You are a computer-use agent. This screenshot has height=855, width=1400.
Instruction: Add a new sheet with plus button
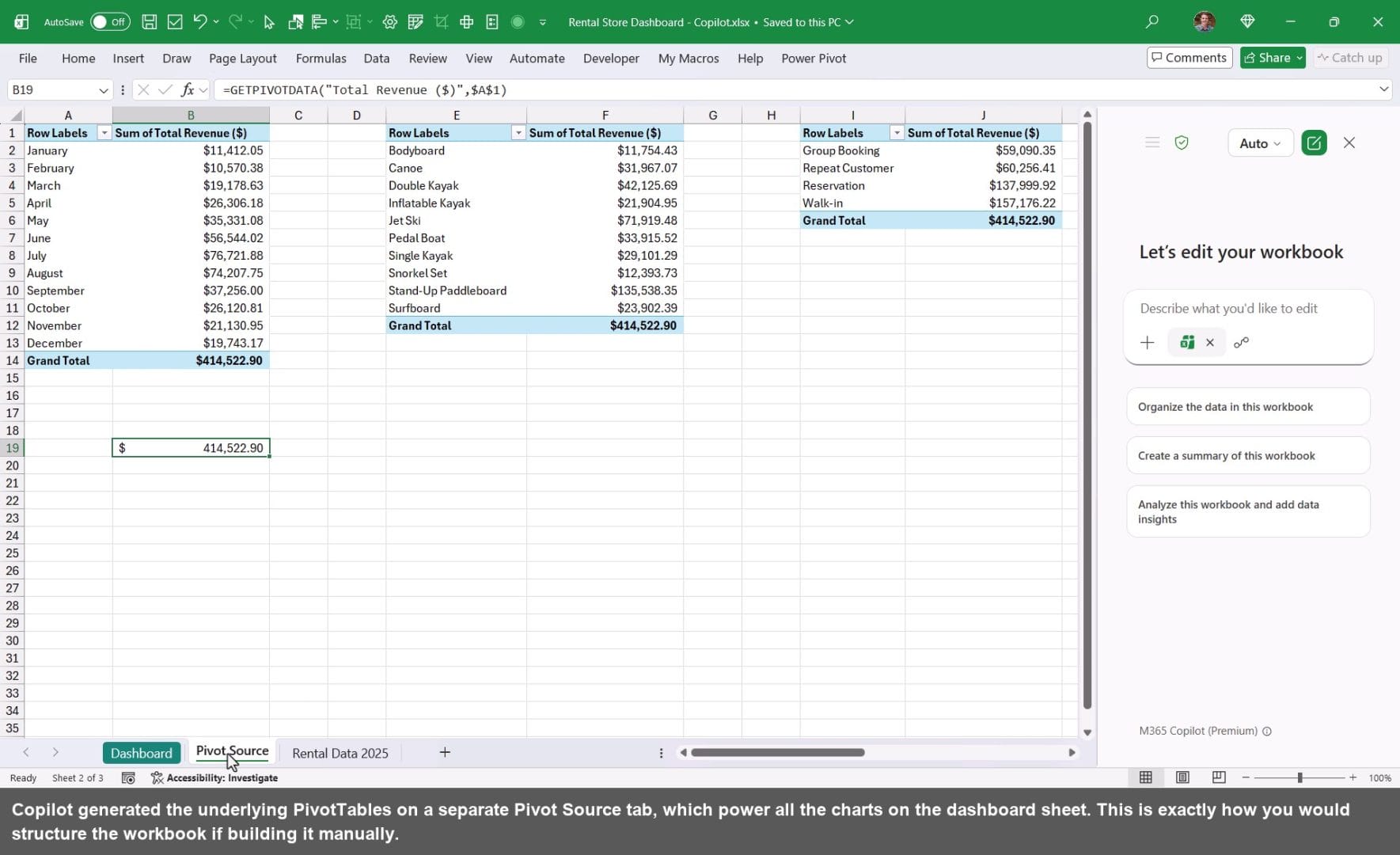click(x=445, y=752)
